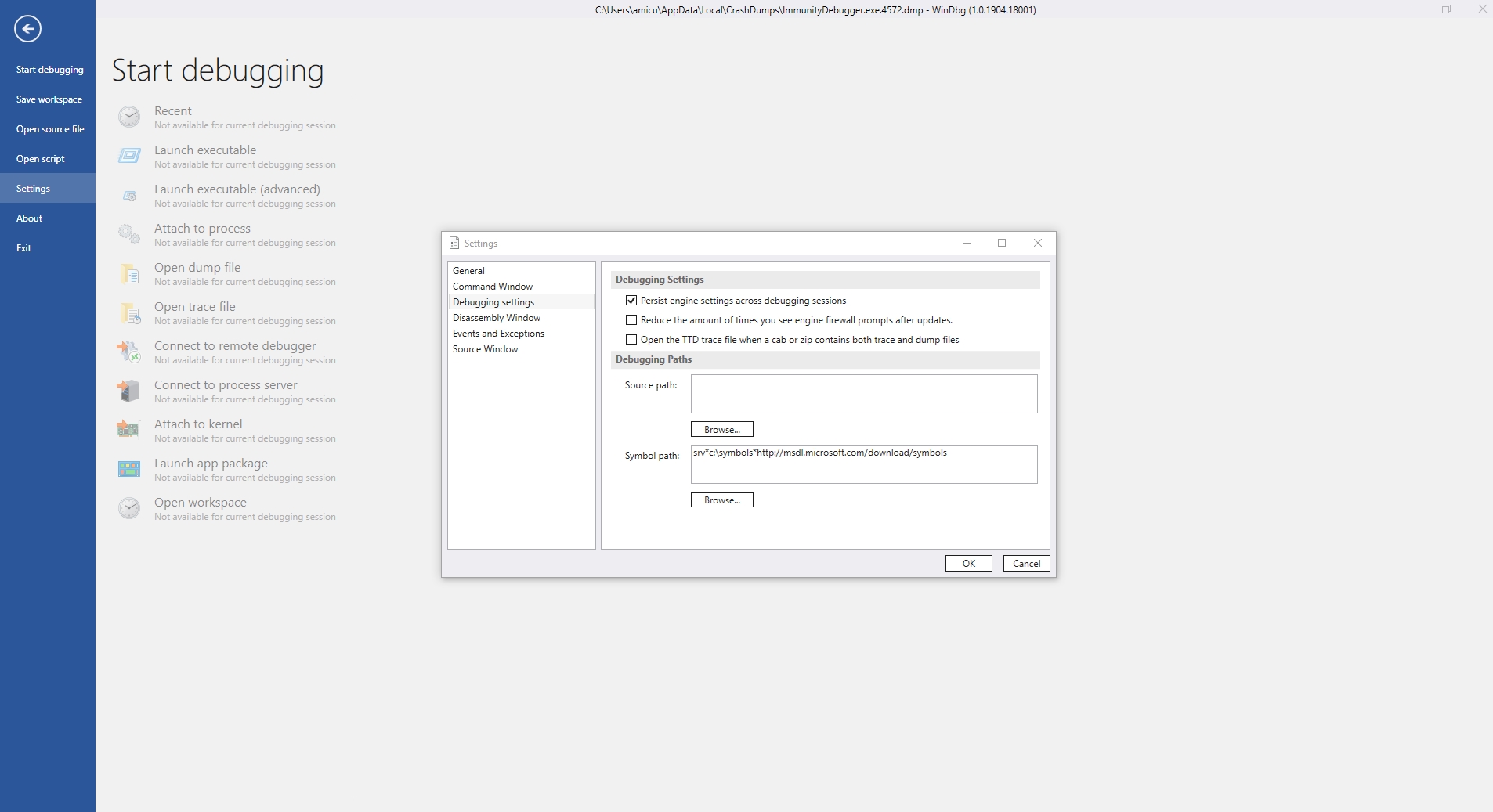1493x812 pixels.
Task: Select the Open trace file icon
Action: click(x=129, y=312)
